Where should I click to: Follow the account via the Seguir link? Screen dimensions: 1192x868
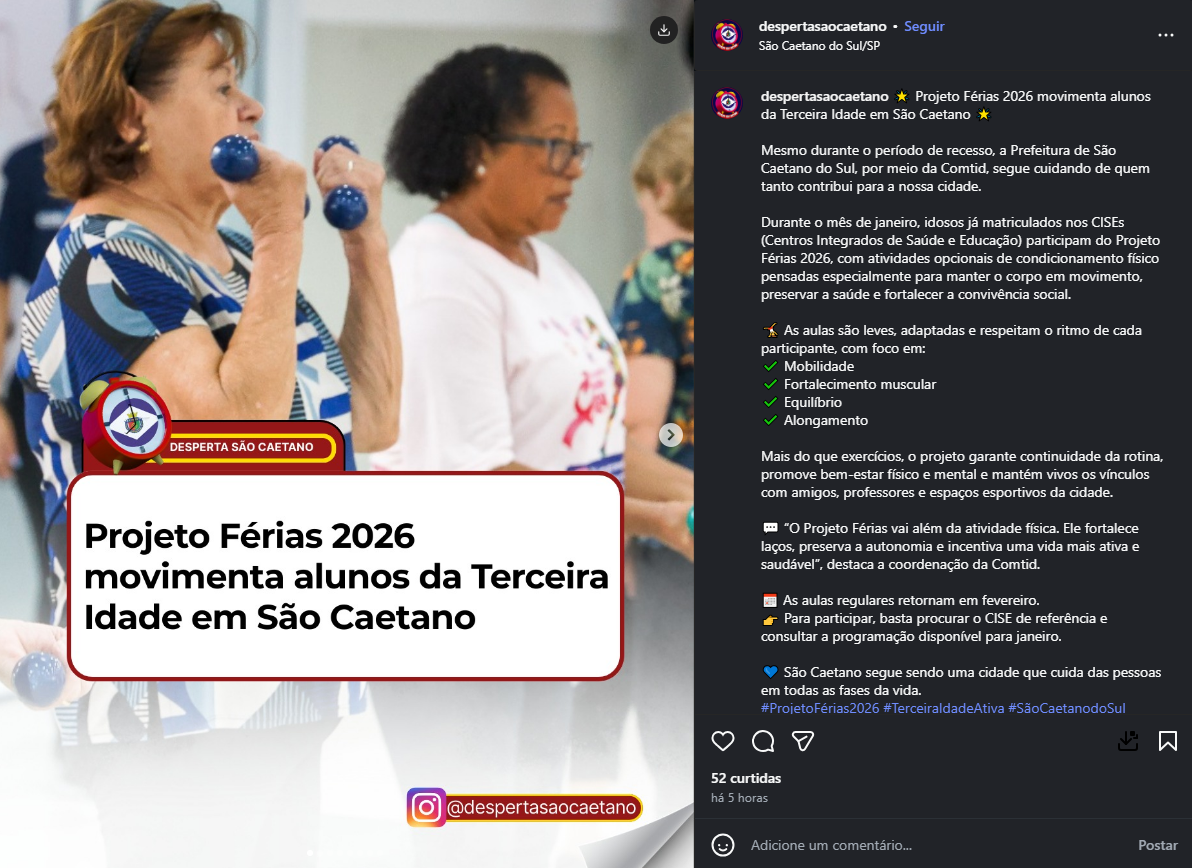[924, 26]
